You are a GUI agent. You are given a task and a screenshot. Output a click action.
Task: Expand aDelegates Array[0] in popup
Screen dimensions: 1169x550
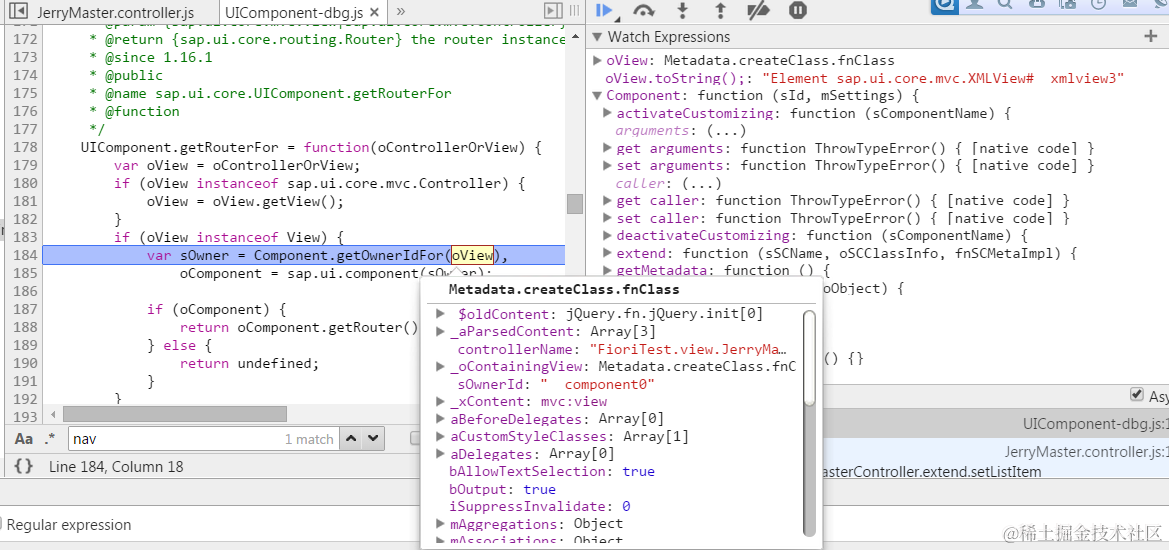441,454
